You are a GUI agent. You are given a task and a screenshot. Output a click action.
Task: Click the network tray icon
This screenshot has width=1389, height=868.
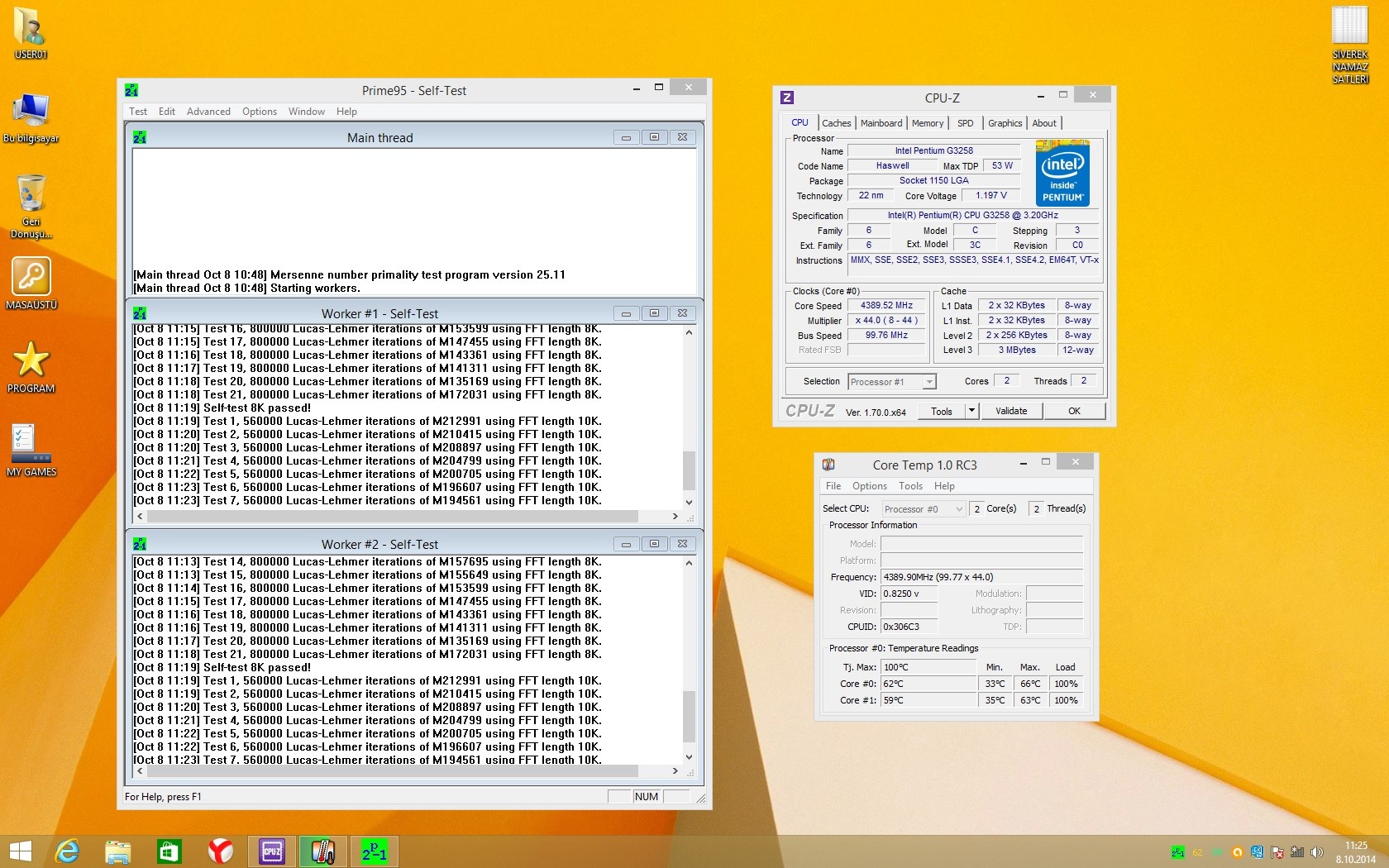1296,852
